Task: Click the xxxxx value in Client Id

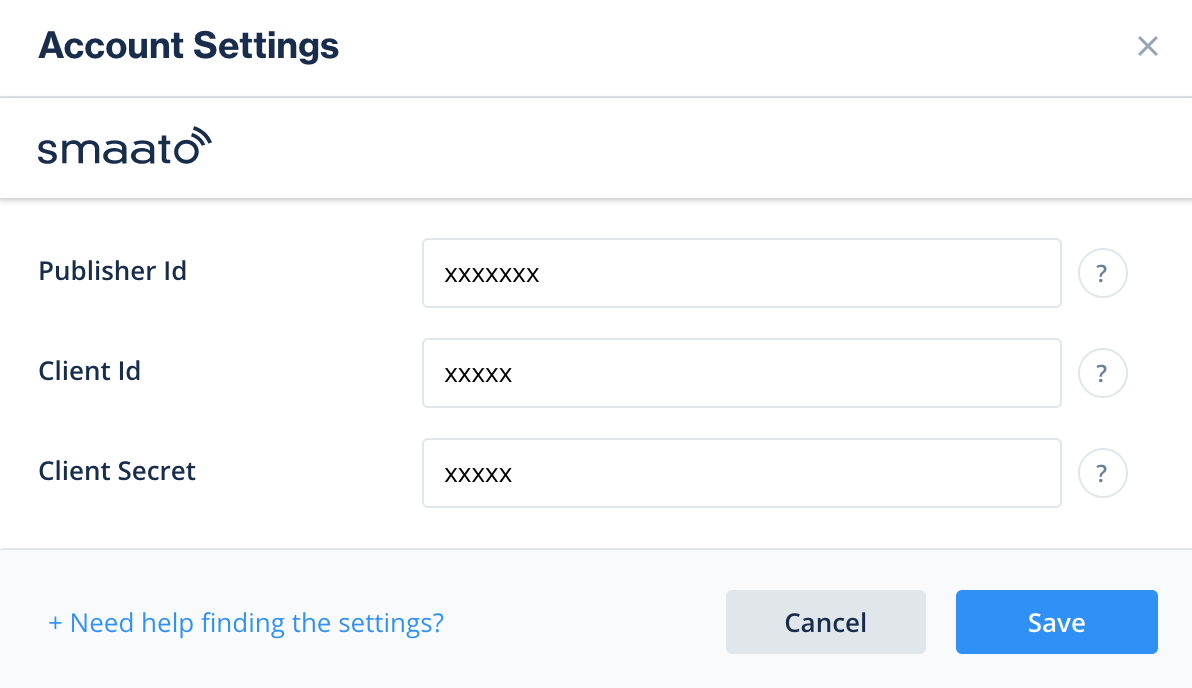Action: 478,374
